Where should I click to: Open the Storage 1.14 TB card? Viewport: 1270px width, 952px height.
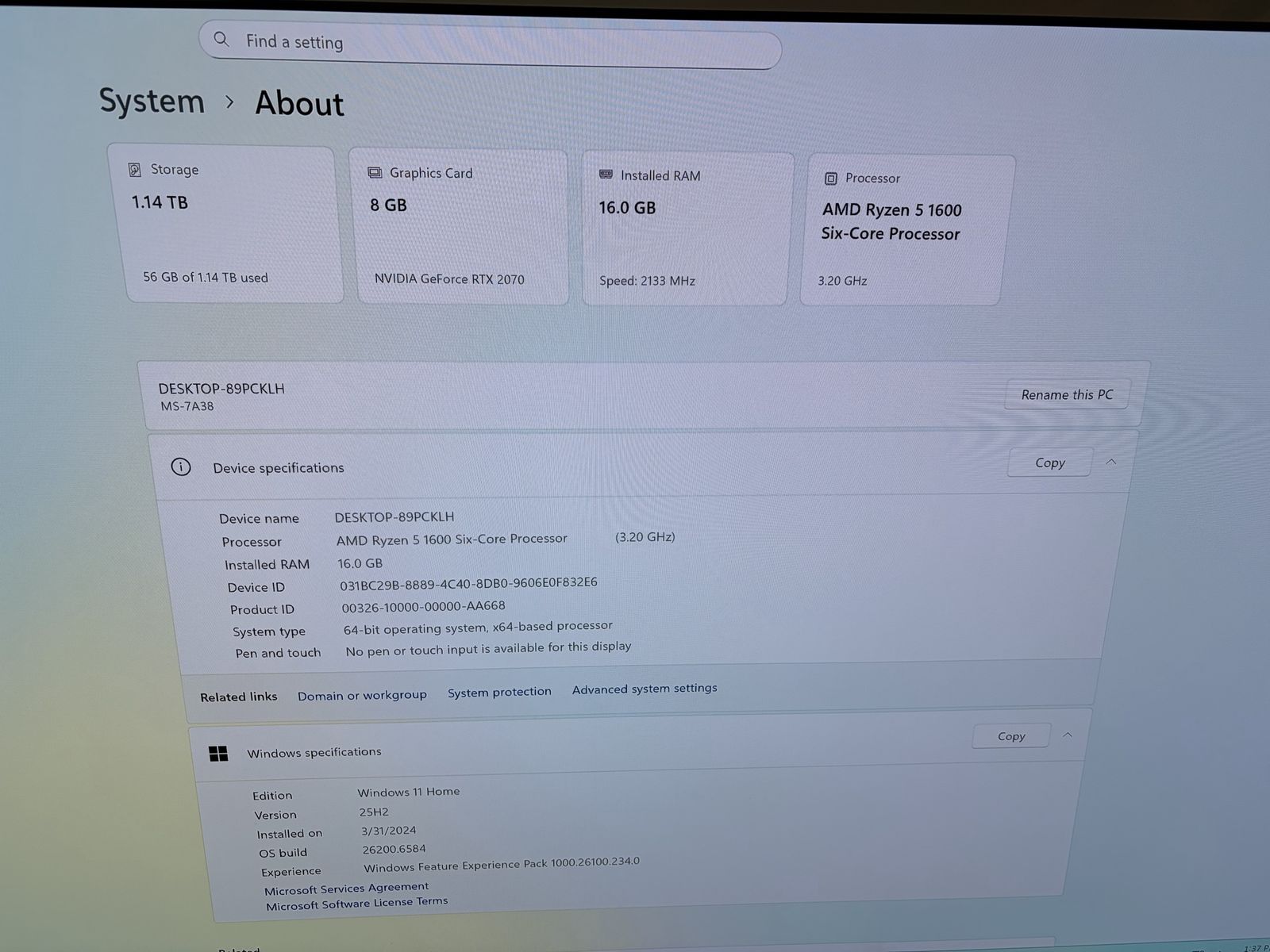pos(227,225)
